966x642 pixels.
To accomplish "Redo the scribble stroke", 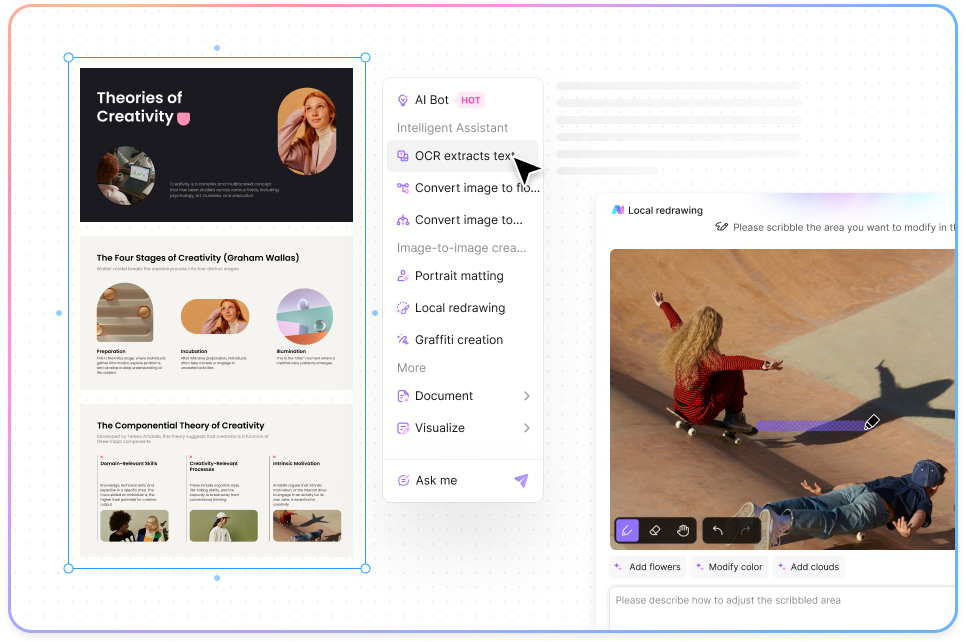I will 745,530.
